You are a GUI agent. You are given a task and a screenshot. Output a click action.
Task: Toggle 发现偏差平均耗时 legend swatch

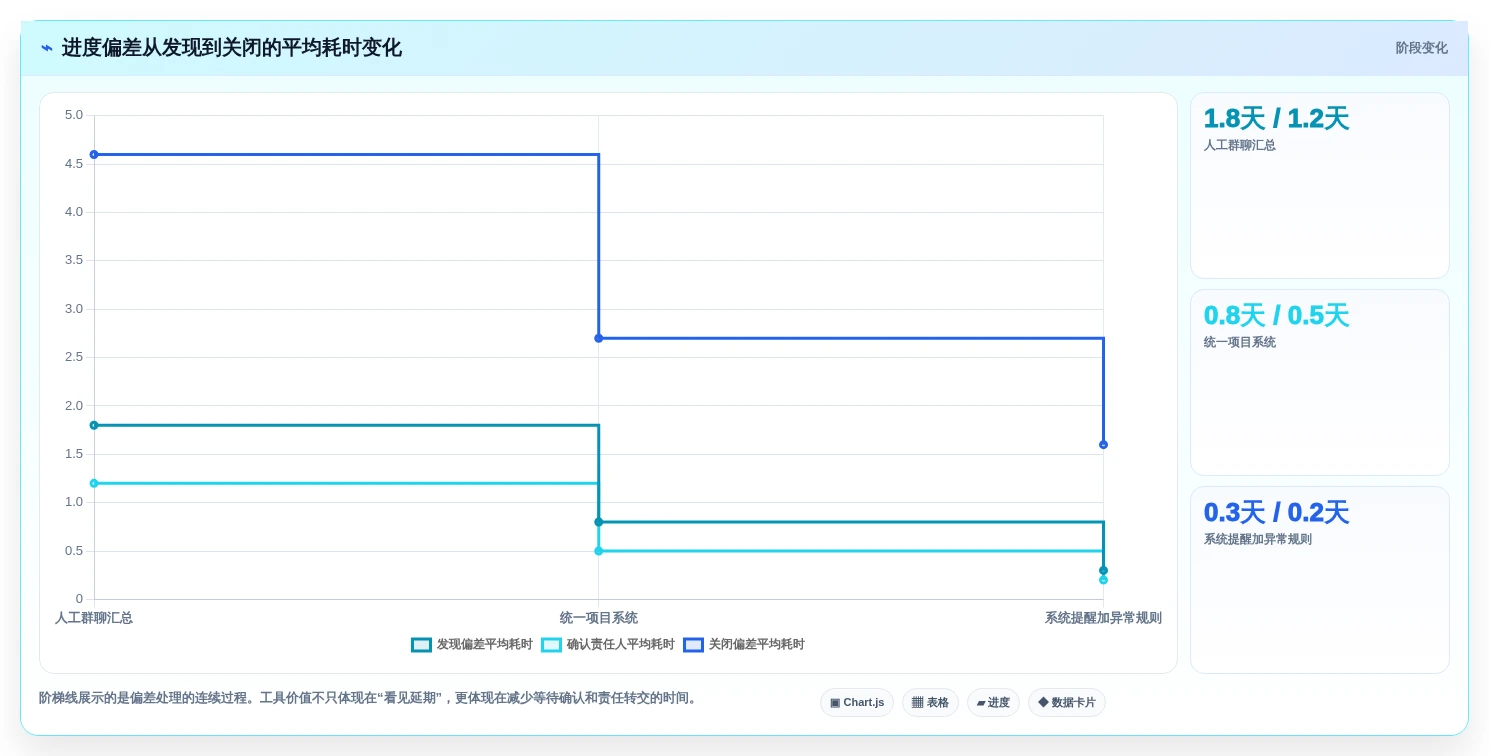[x=421, y=645]
